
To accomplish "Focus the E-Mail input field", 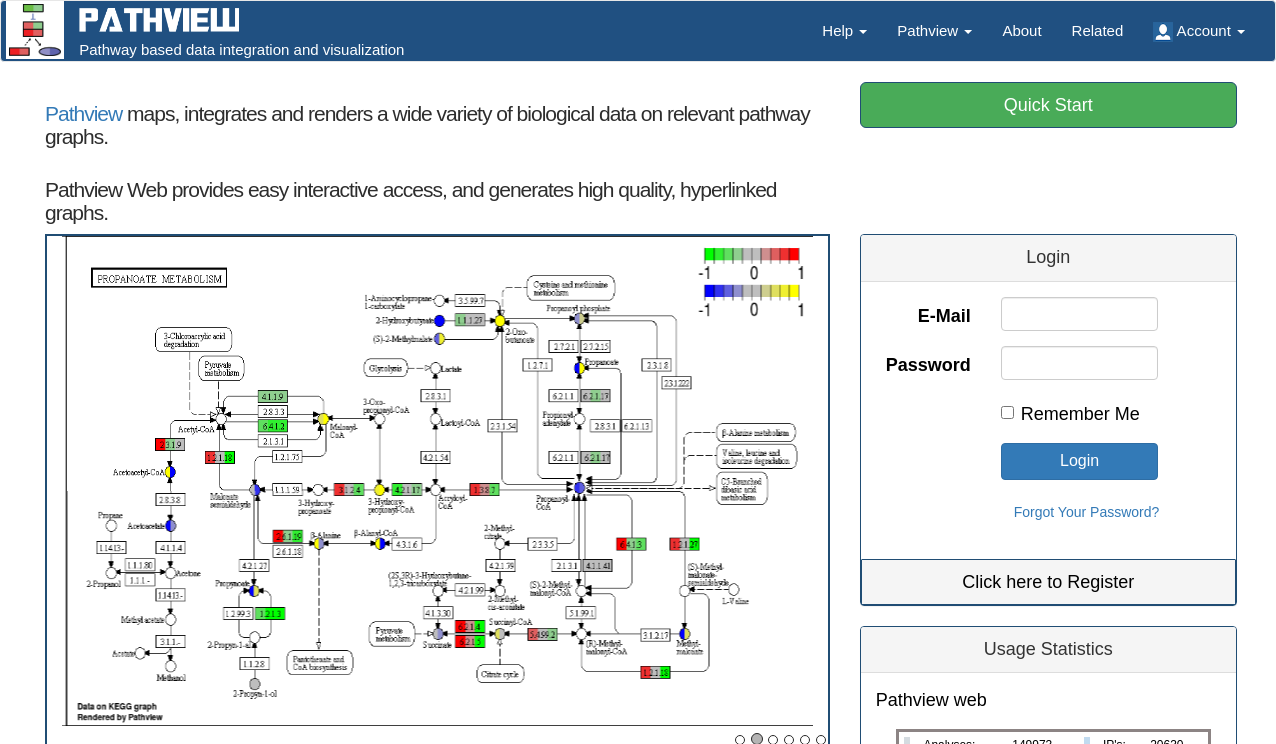I will tap(1079, 314).
